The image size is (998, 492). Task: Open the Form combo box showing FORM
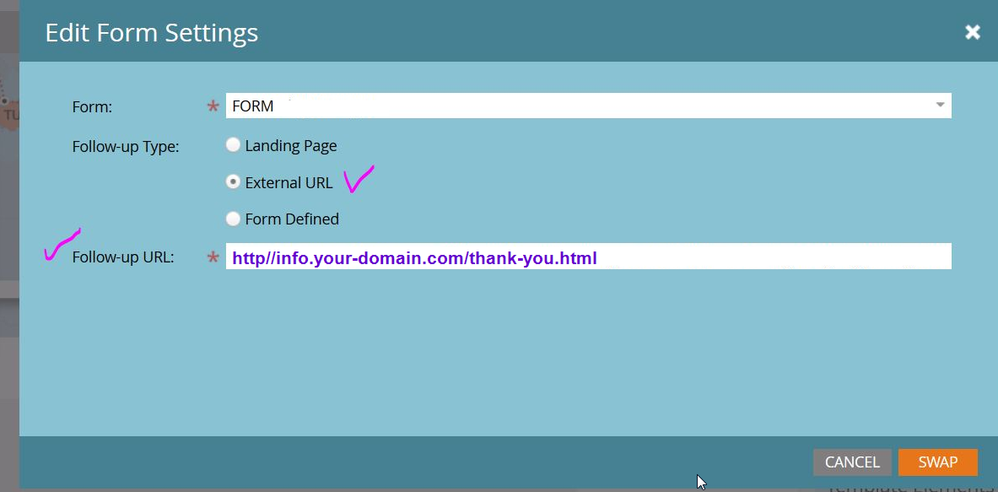point(588,106)
